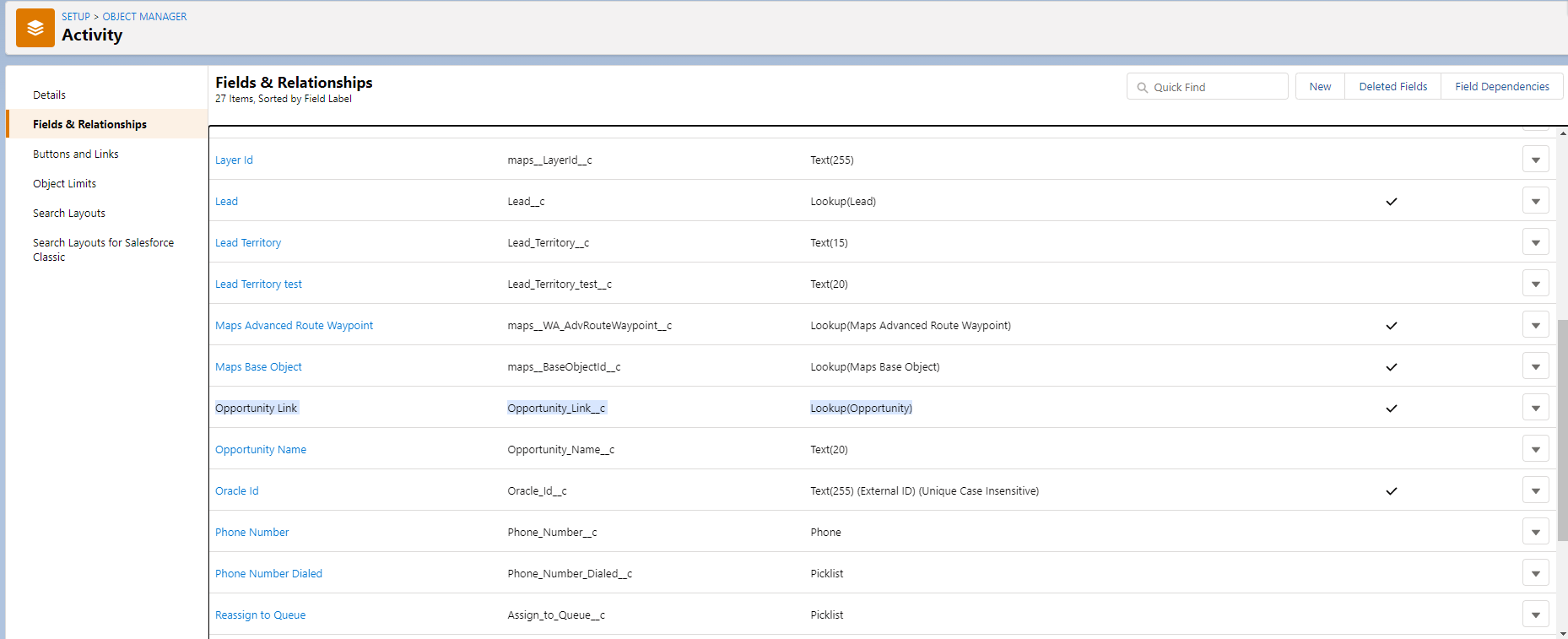Click Maps Base Object row indexed checkmark
The image size is (1568, 639).
tap(1392, 366)
